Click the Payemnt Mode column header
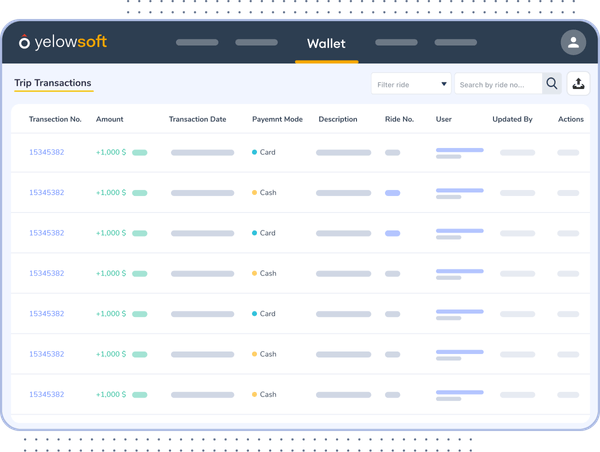 (x=277, y=119)
